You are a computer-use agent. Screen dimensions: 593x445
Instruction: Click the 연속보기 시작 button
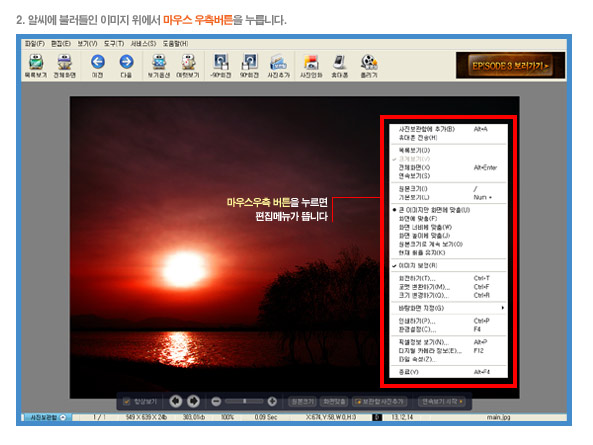coord(442,402)
